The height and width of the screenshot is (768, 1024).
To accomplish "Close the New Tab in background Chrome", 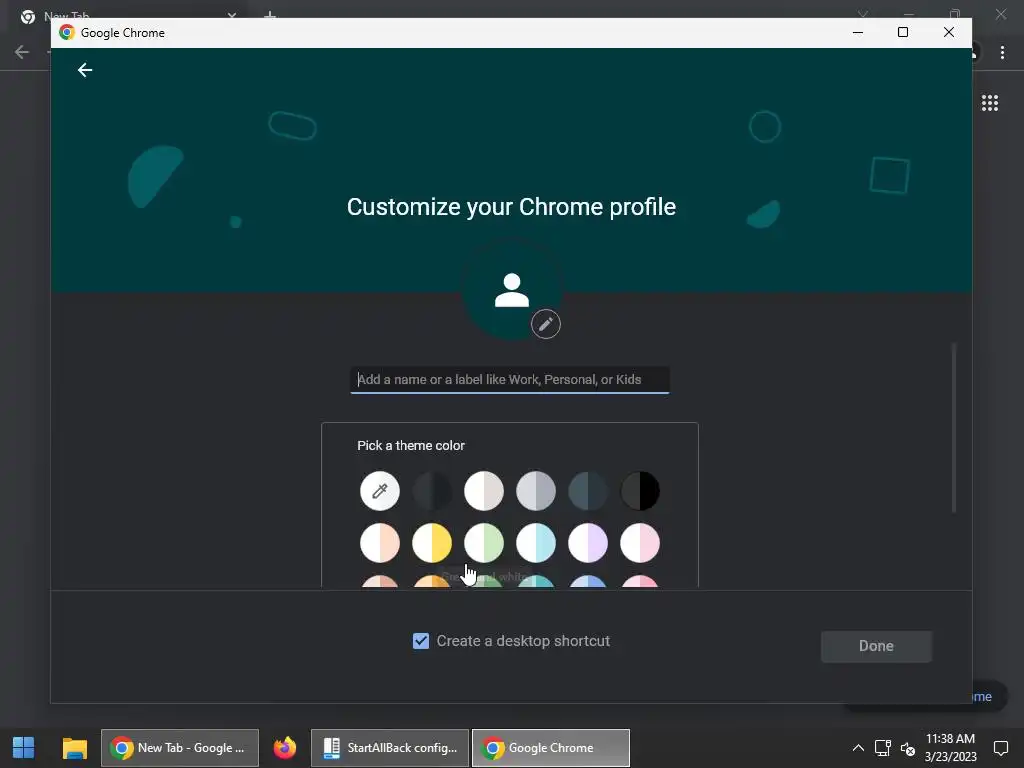I will 232,14.
